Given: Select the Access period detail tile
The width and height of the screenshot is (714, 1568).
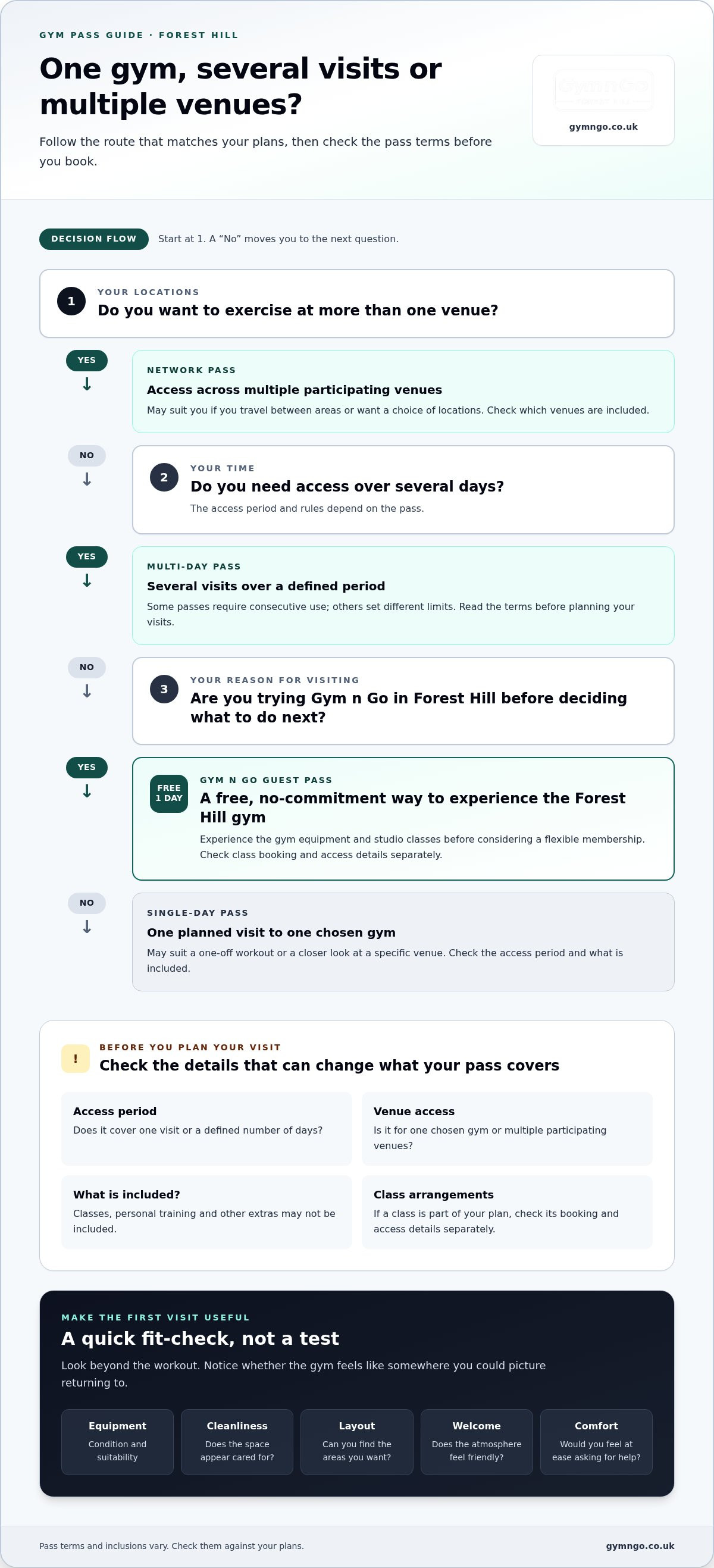Looking at the screenshot, I should [x=206, y=1128].
